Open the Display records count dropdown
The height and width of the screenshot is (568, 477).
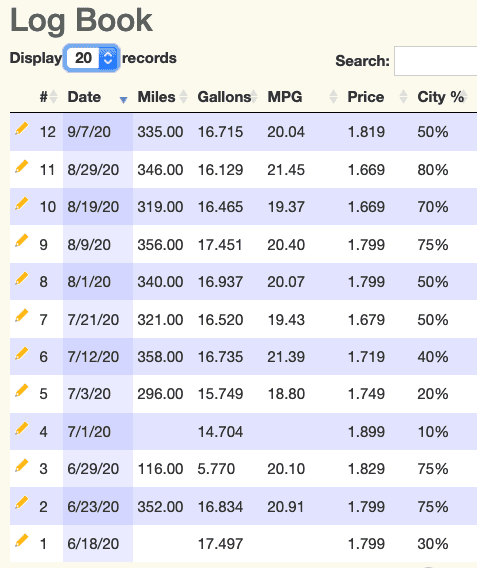[x=91, y=58]
